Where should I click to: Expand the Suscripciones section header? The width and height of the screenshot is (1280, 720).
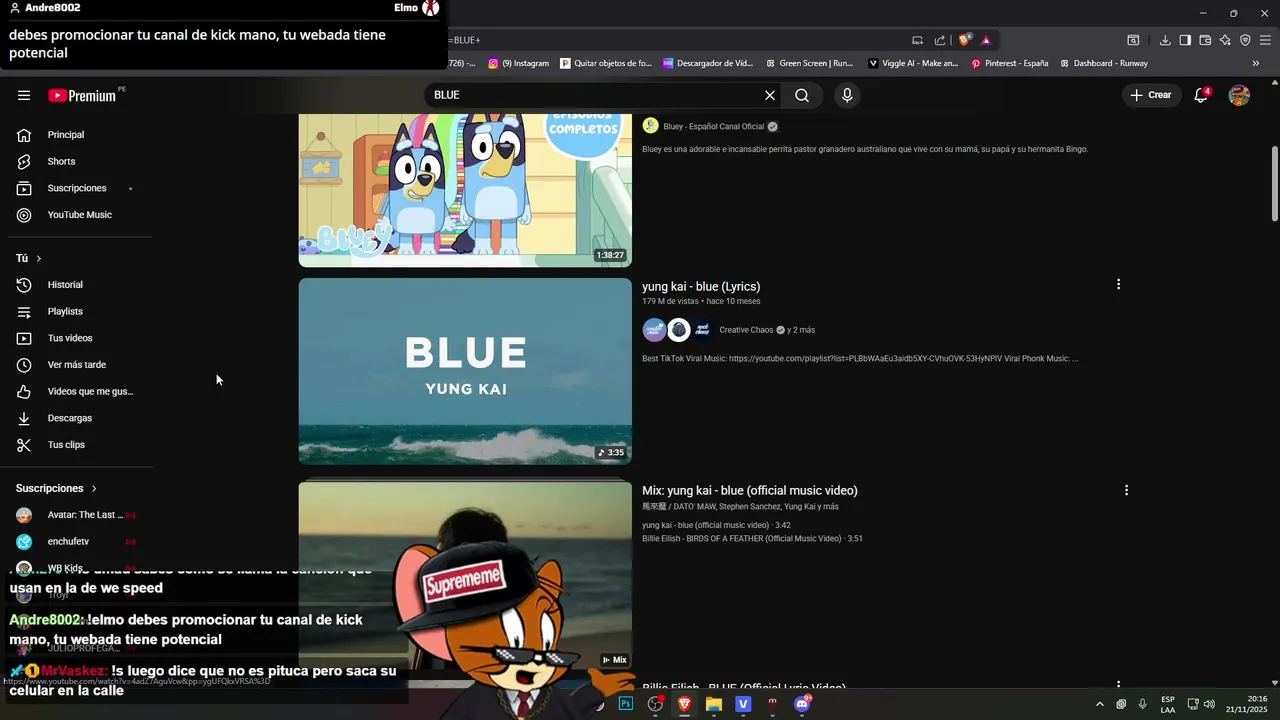pyautogui.click(x=56, y=488)
